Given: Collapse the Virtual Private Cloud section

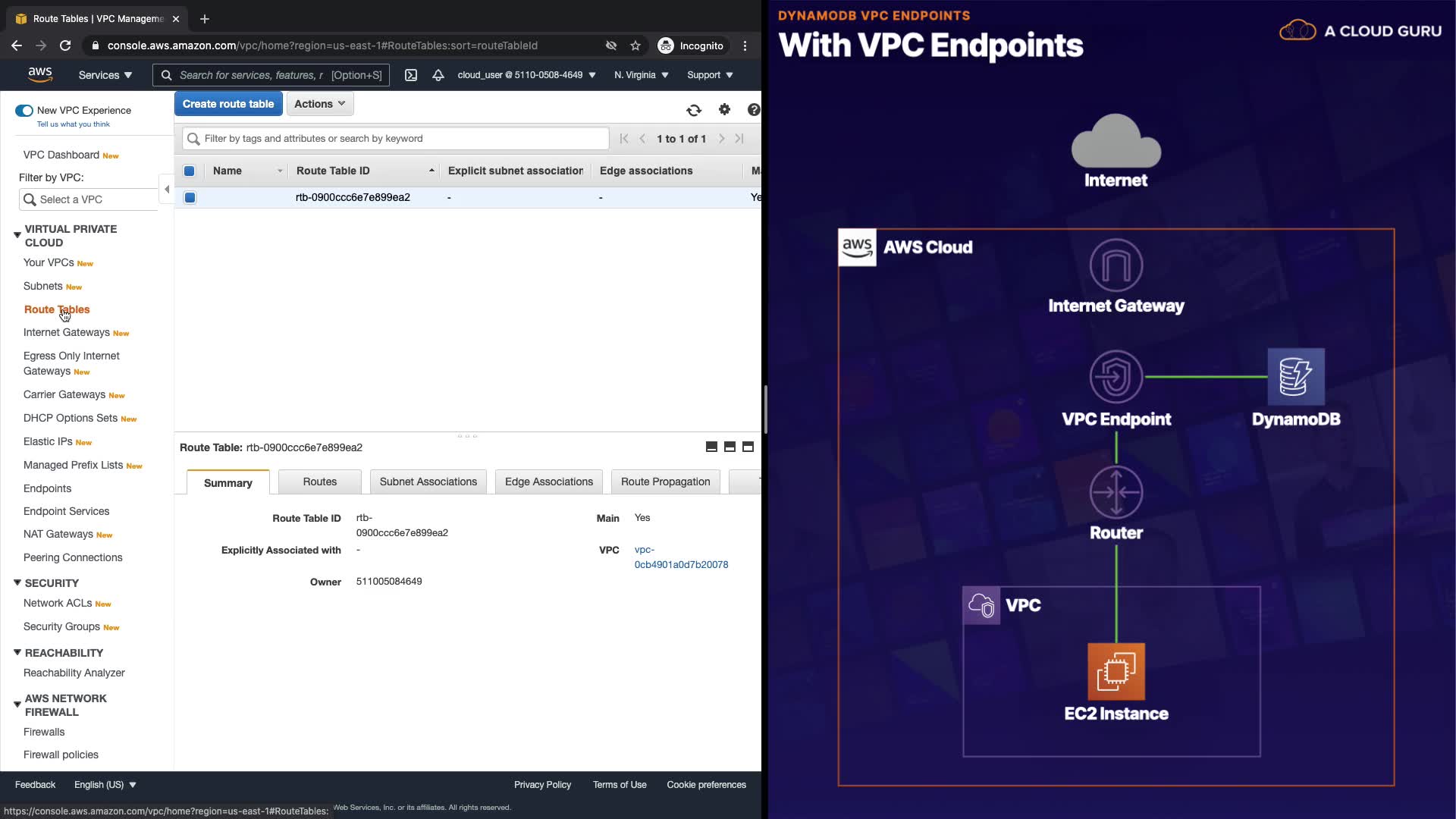Looking at the screenshot, I should click(17, 235).
